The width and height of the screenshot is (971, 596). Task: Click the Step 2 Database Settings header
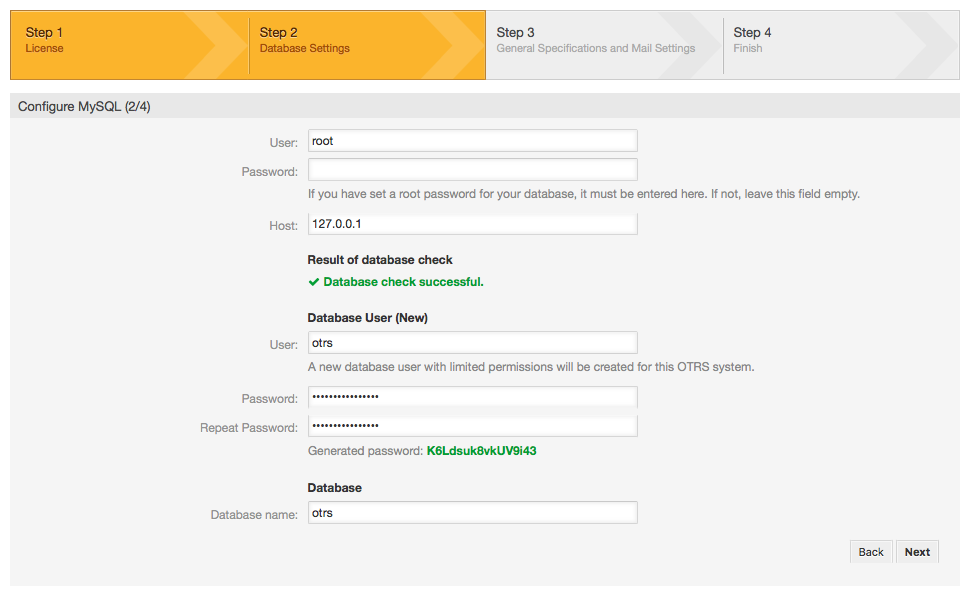pyautogui.click(x=330, y=40)
